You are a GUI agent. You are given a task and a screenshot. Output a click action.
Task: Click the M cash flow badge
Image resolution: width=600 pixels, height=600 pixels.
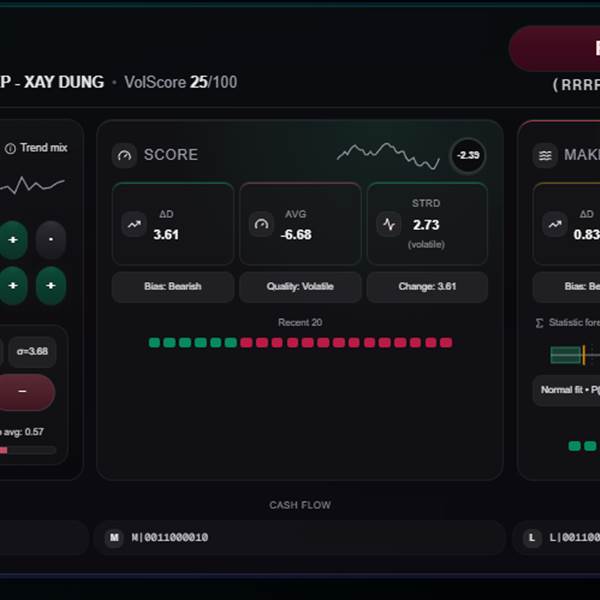pyautogui.click(x=114, y=538)
